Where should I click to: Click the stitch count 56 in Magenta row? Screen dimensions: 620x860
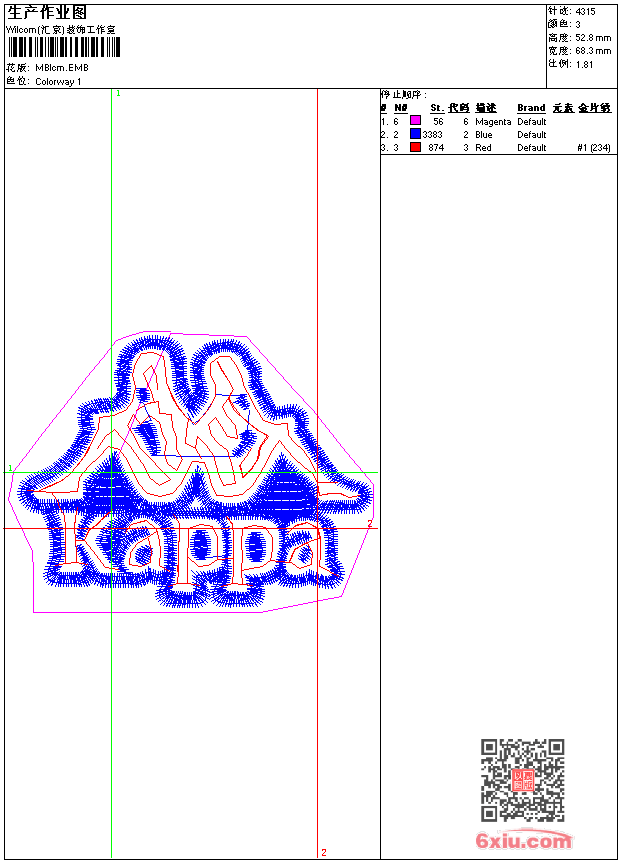pos(438,122)
